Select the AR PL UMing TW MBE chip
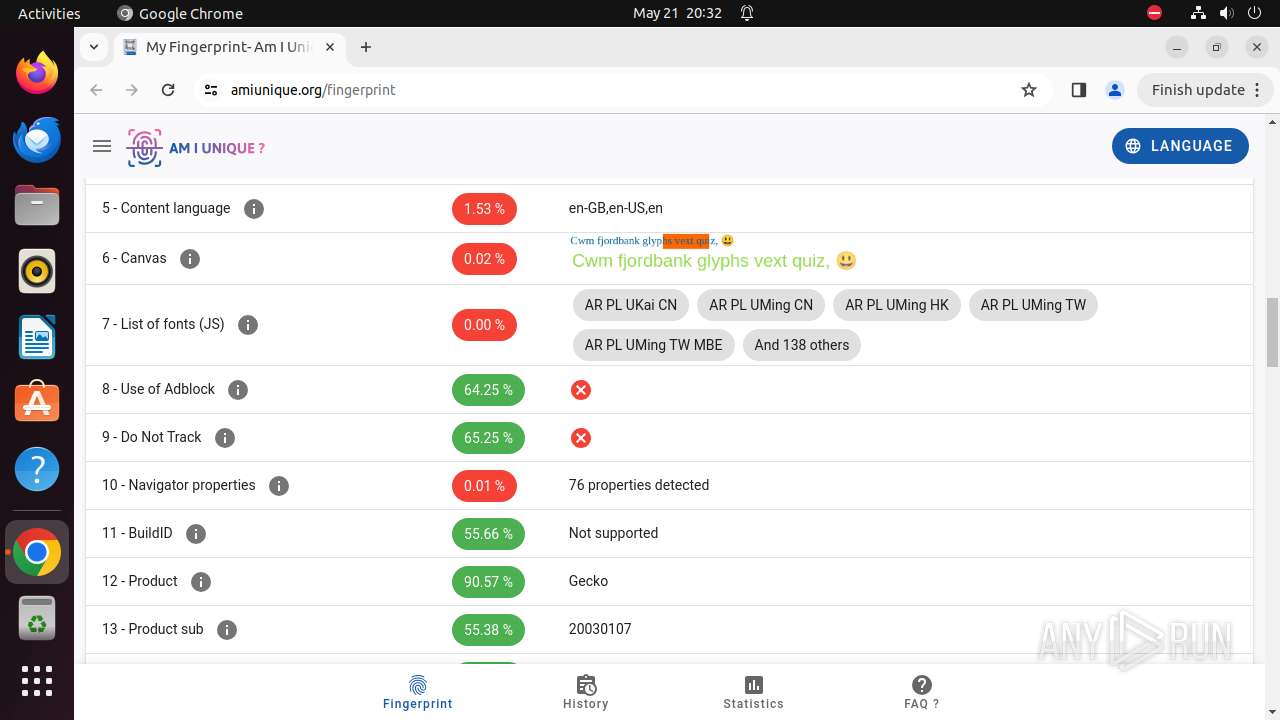1280x720 pixels. click(x=654, y=345)
